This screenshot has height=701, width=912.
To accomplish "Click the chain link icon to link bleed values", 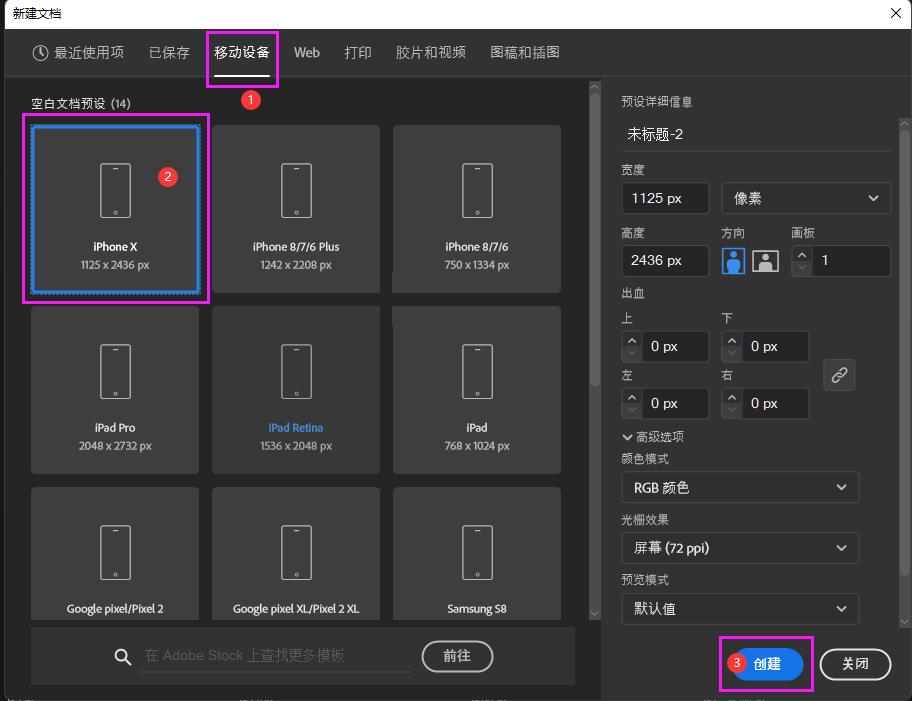I will coord(838,375).
